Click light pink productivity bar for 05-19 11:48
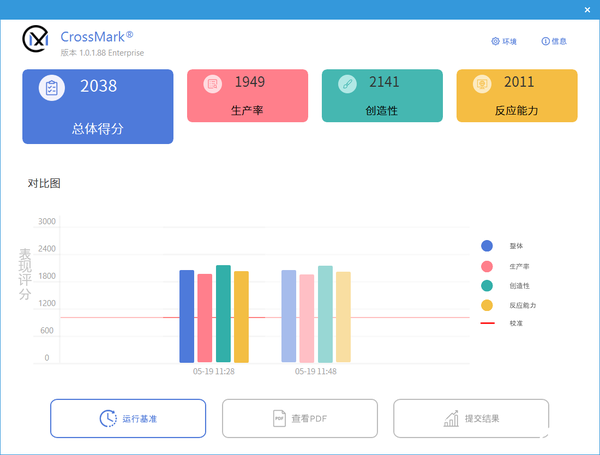 tap(307, 318)
